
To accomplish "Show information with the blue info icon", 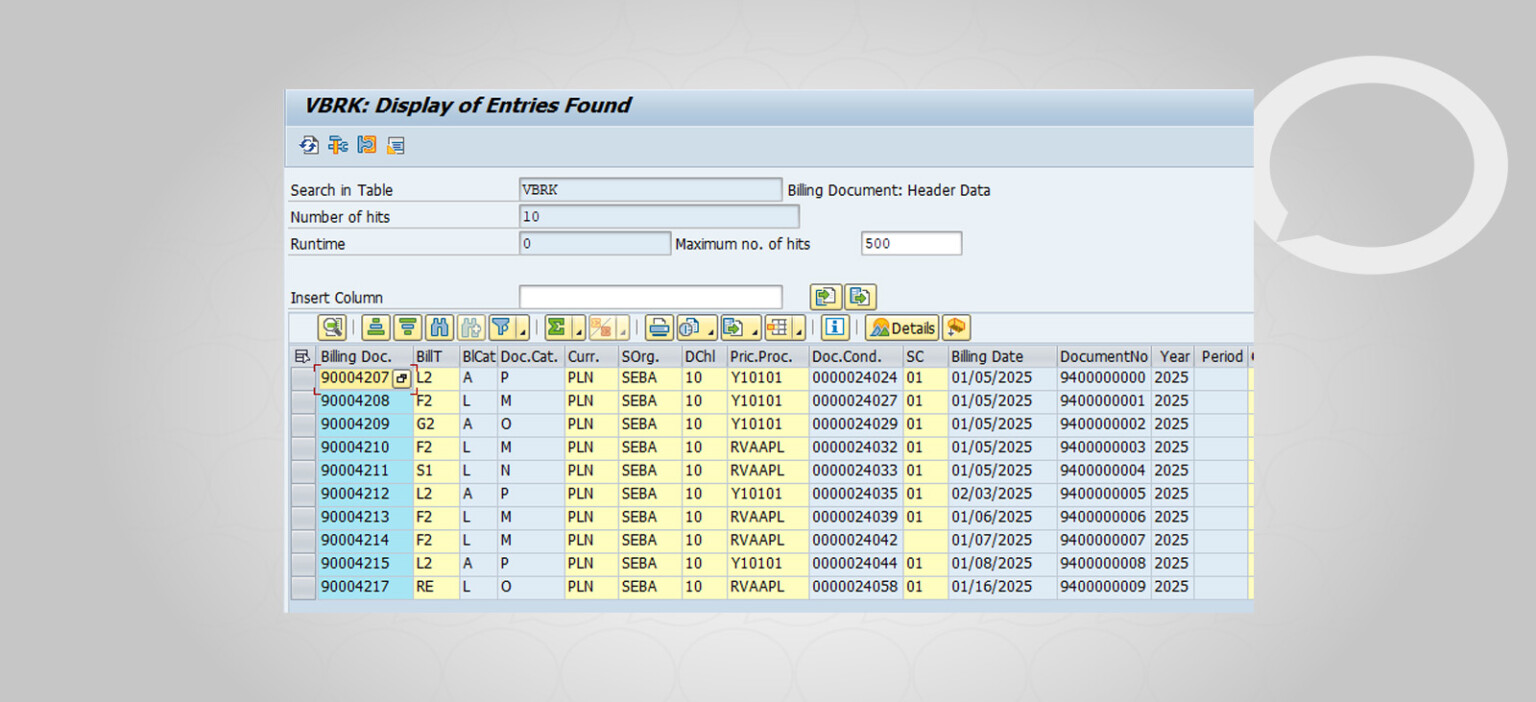I will coord(835,327).
